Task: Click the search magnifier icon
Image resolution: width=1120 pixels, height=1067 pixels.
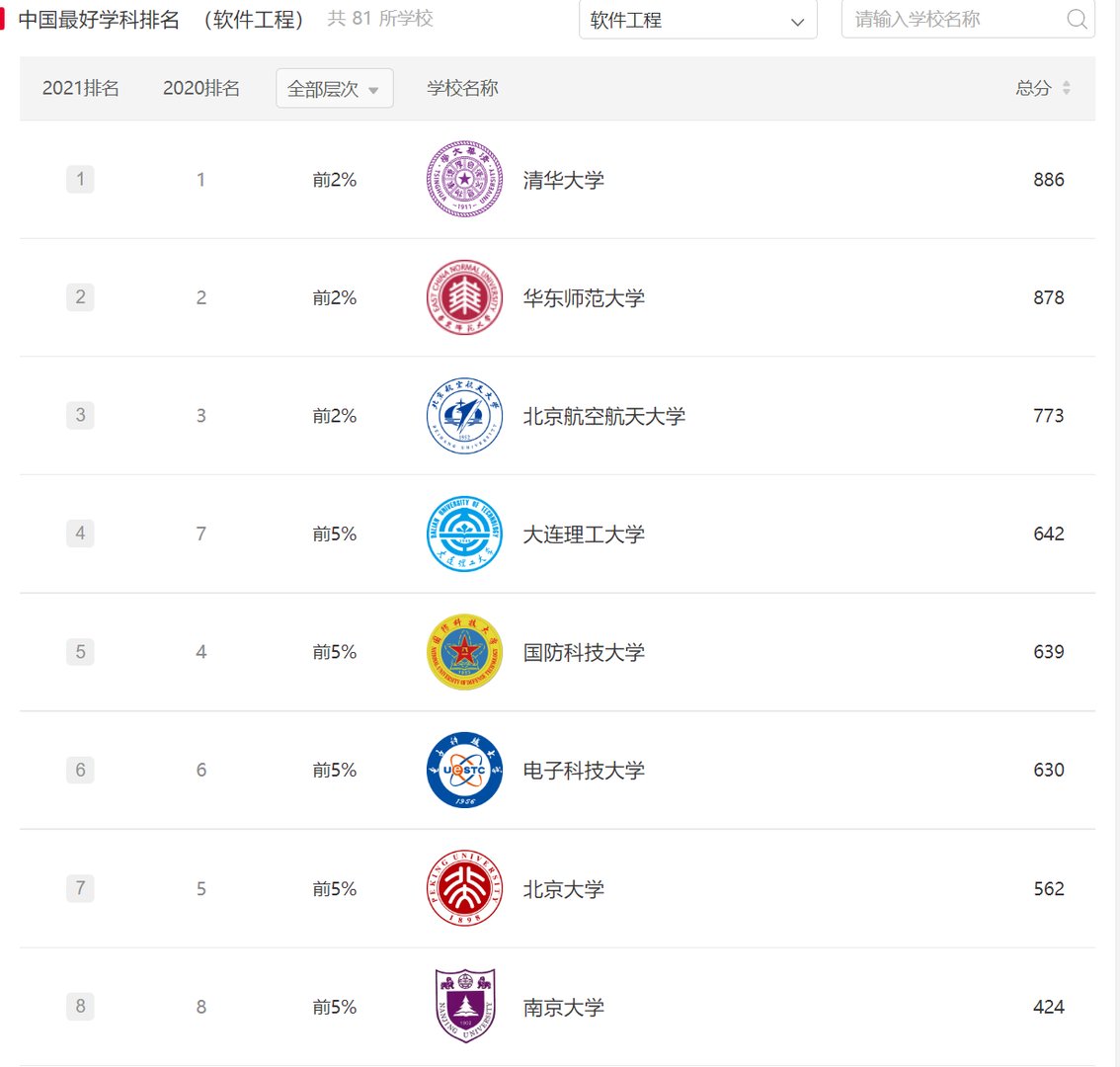Action: click(x=1077, y=18)
